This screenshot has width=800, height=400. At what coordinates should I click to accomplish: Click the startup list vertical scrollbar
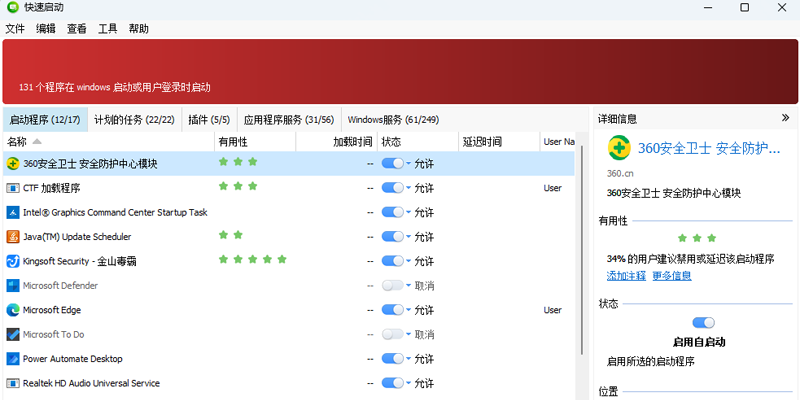(582, 250)
